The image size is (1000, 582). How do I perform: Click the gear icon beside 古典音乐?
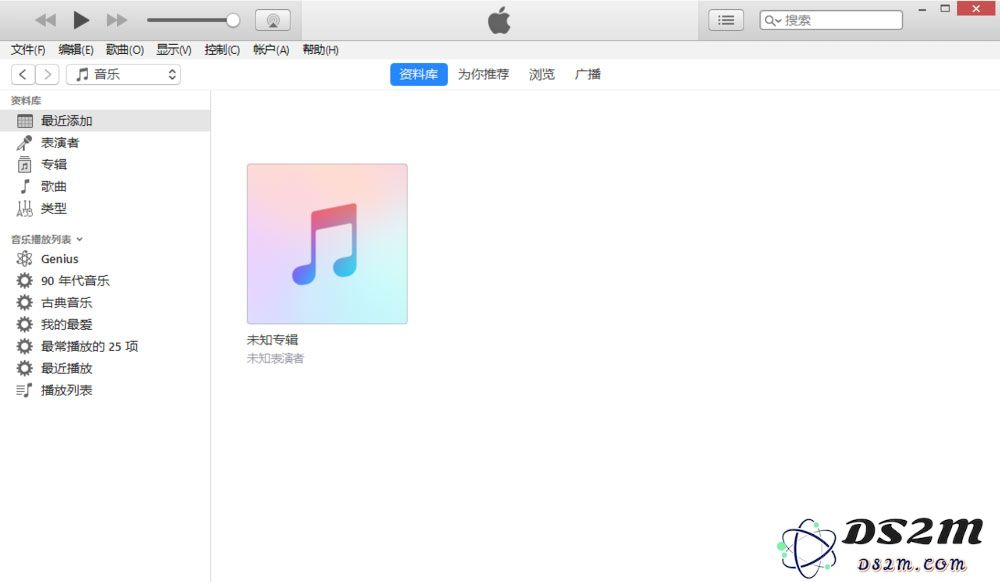[24, 302]
